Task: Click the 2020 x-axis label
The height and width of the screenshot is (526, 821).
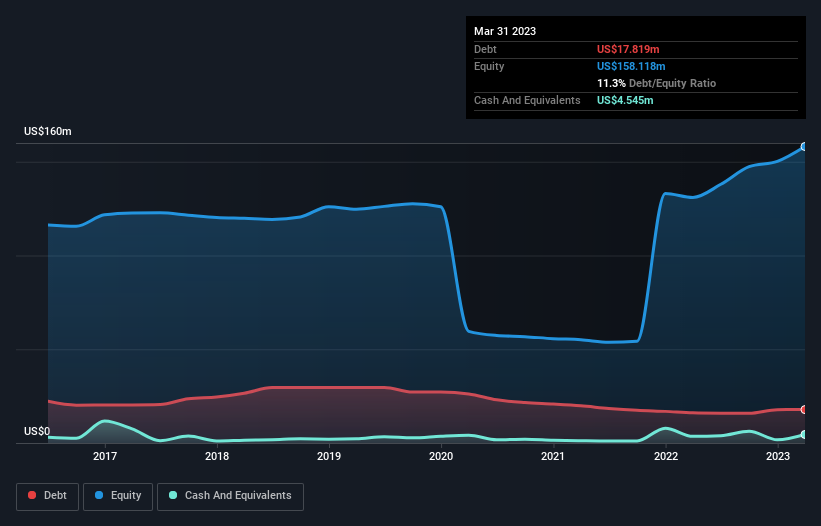Action: point(441,456)
